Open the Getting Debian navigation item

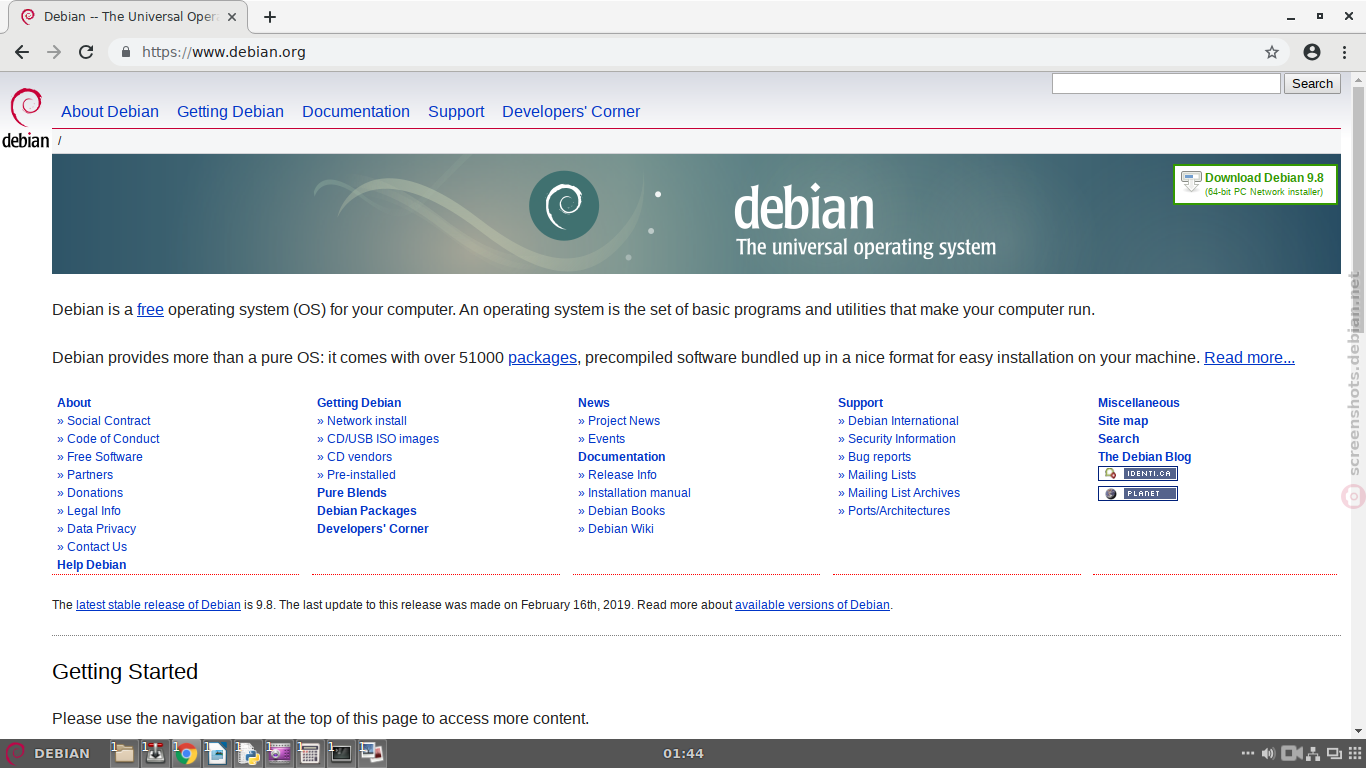click(x=230, y=112)
